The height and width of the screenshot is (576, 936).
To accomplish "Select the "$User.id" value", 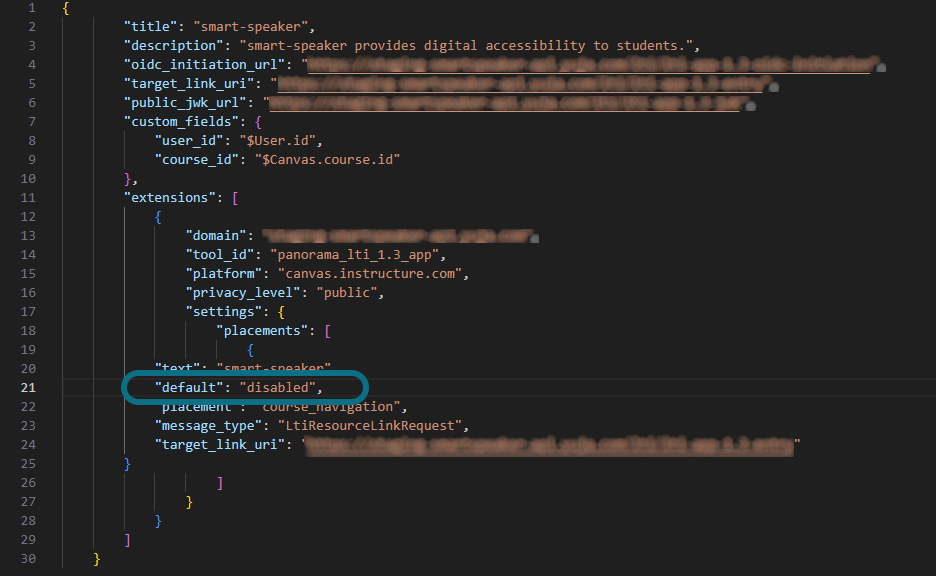I will [x=278, y=141].
